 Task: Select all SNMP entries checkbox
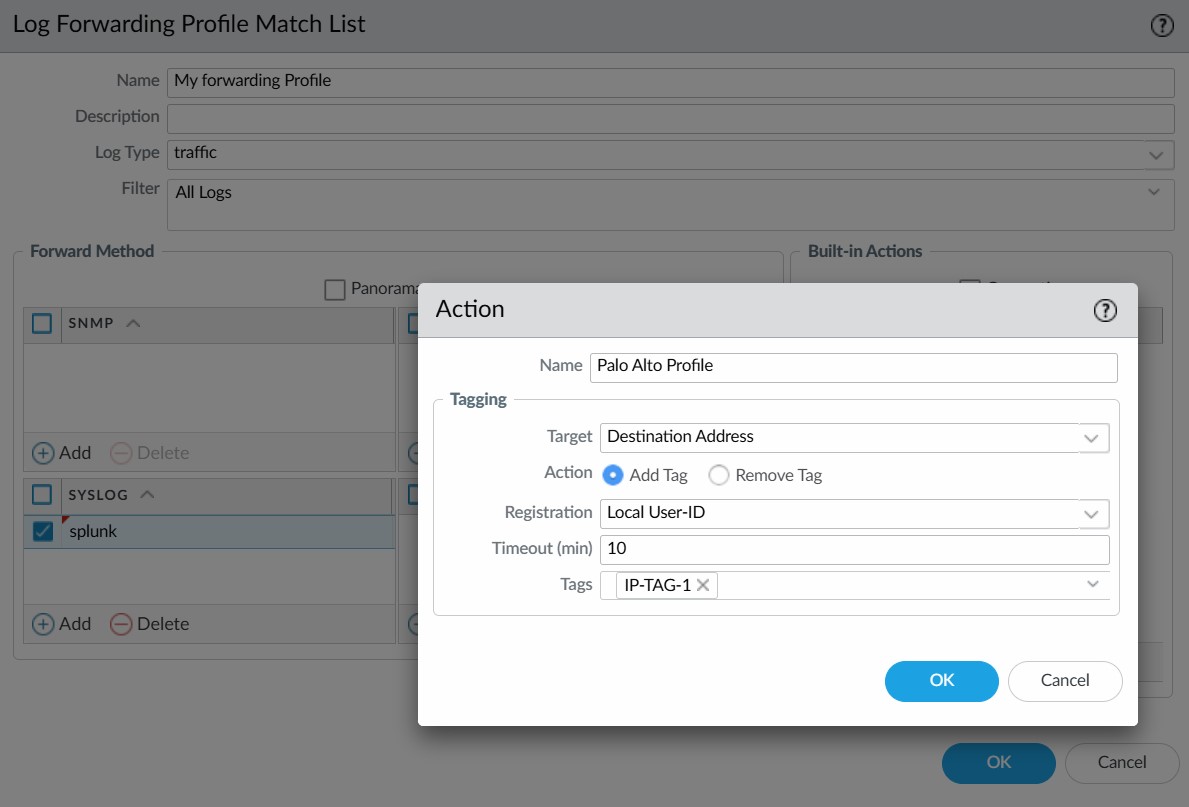click(42, 324)
